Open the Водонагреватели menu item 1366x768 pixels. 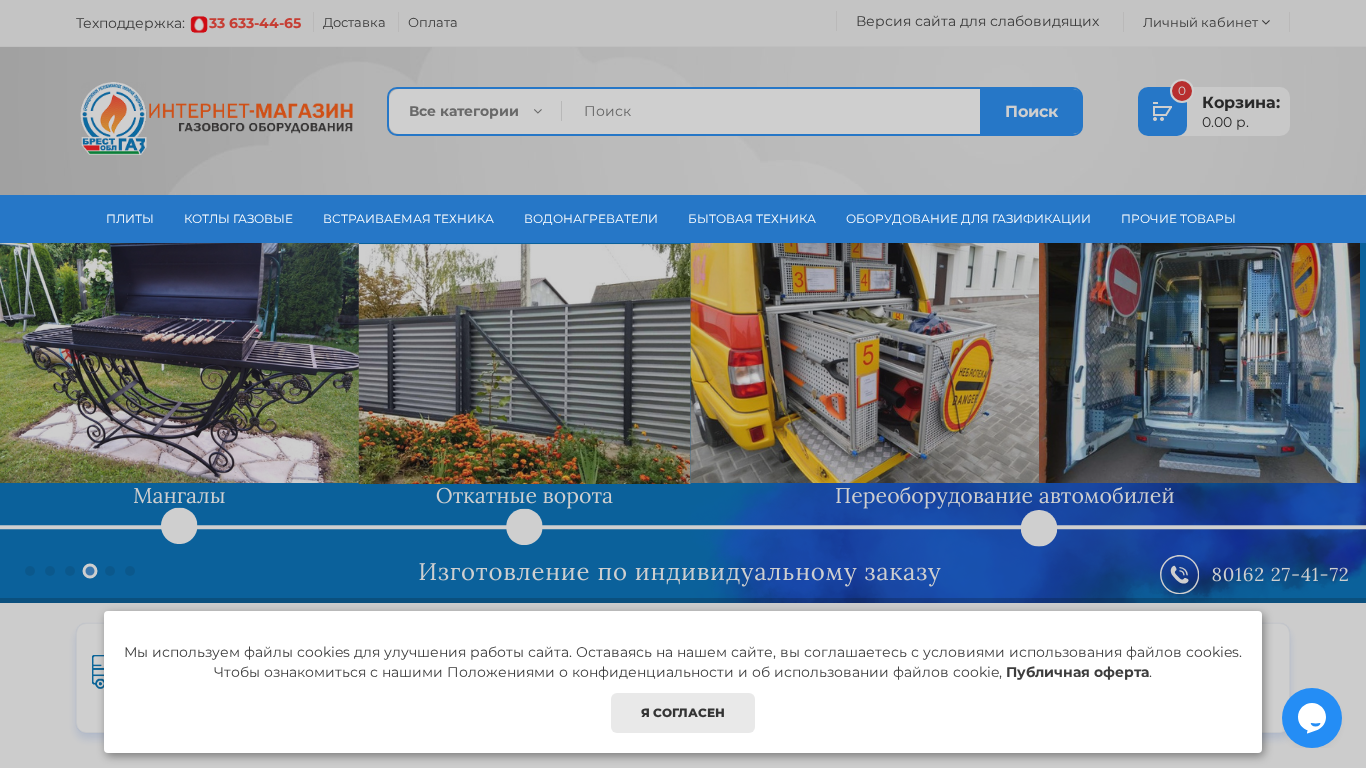pyautogui.click(x=590, y=219)
